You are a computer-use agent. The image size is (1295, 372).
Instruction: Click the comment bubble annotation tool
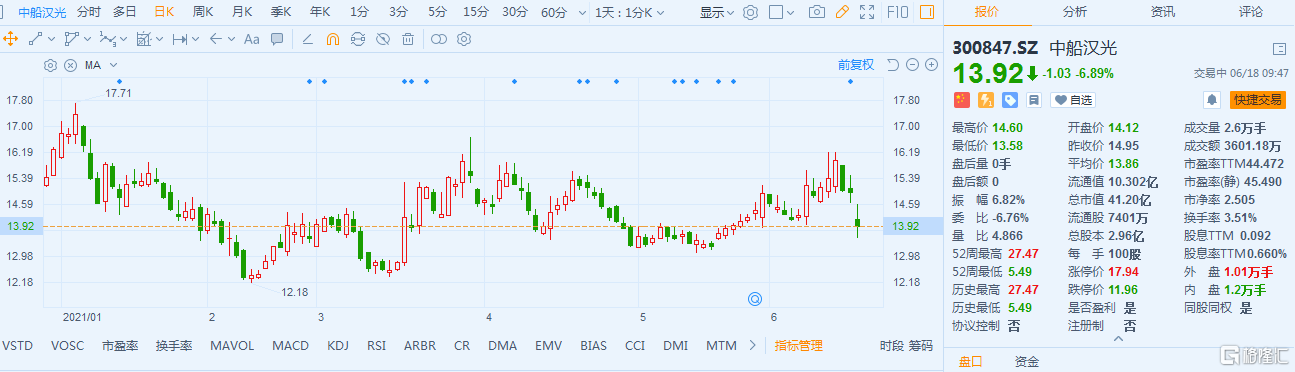click(277, 39)
